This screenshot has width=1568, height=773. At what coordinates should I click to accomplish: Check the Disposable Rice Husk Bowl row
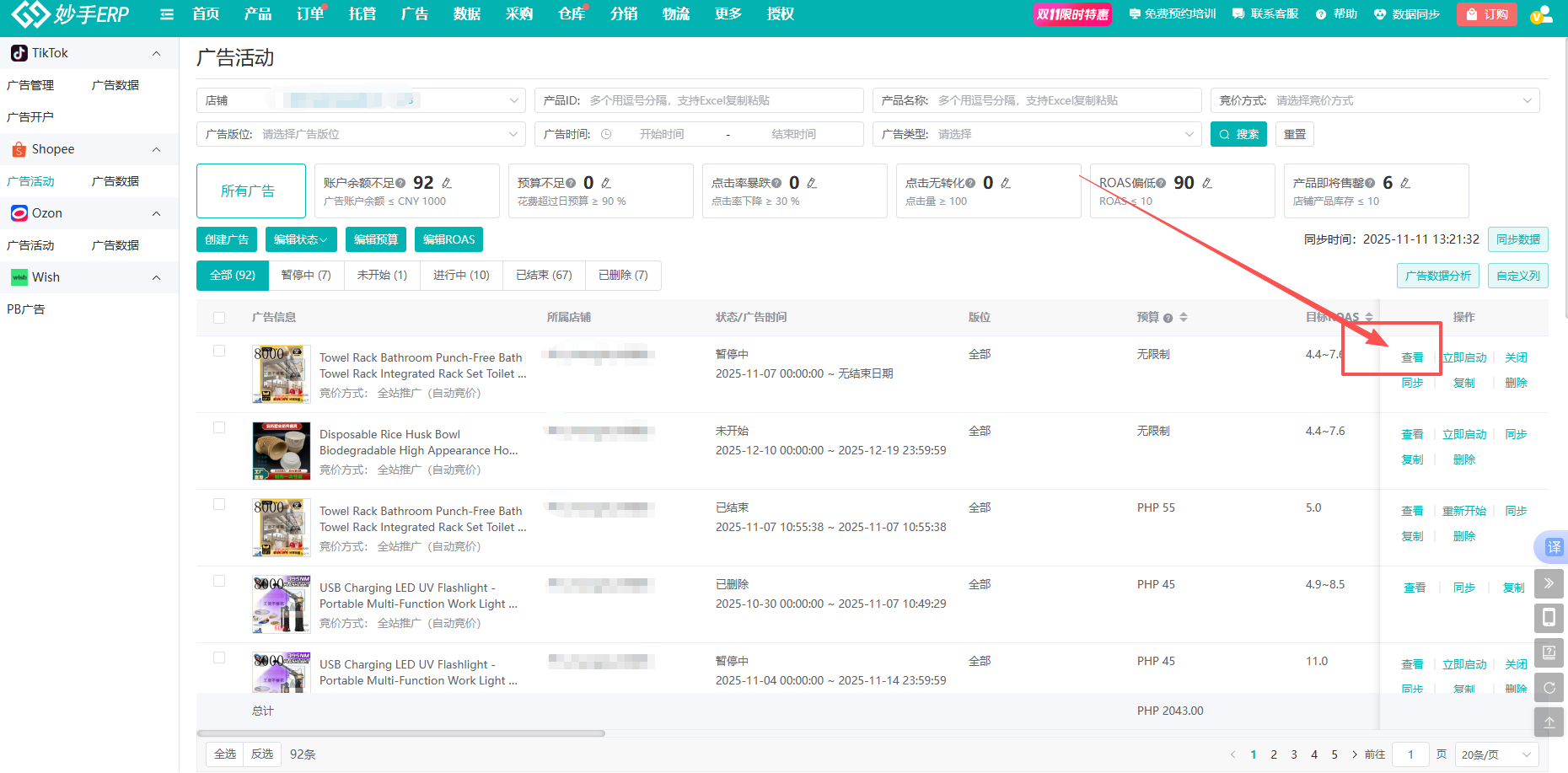click(x=219, y=427)
